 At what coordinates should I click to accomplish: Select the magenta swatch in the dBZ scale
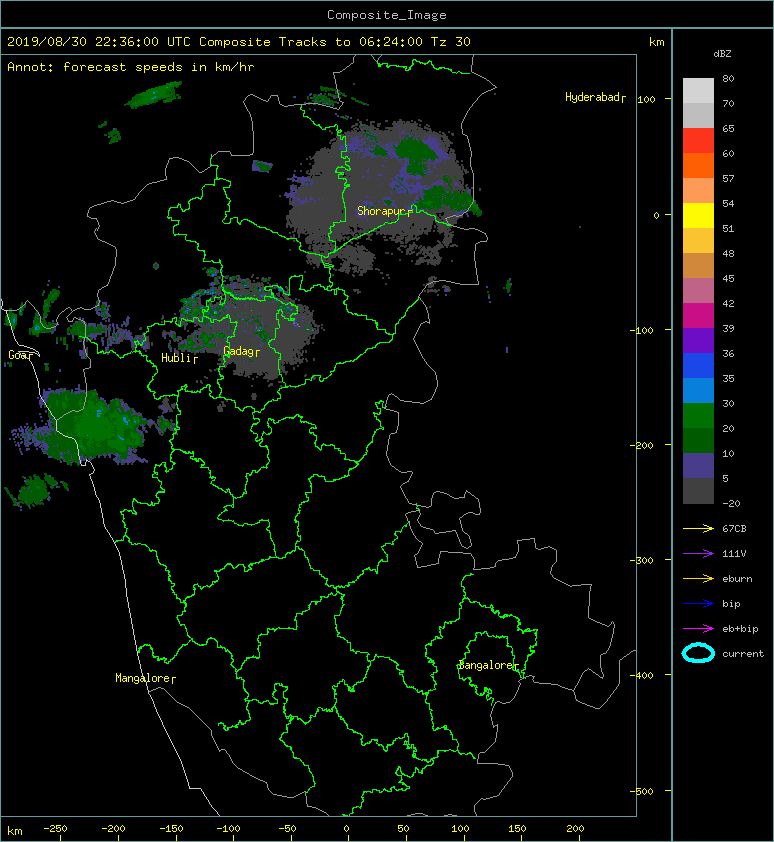(x=698, y=316)
